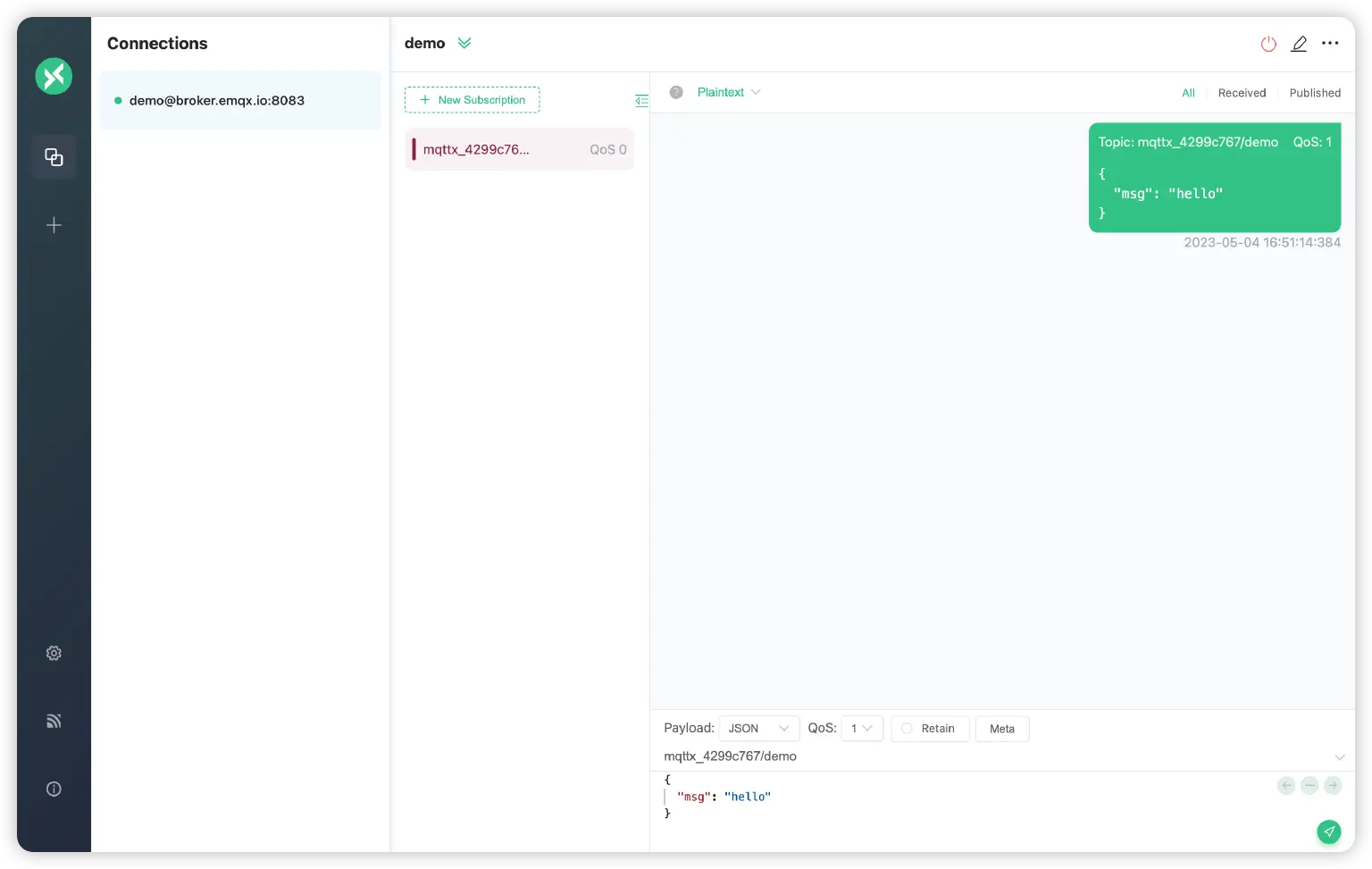
Task: Send the message with the paper plane icon
Action: [1329, 831]
